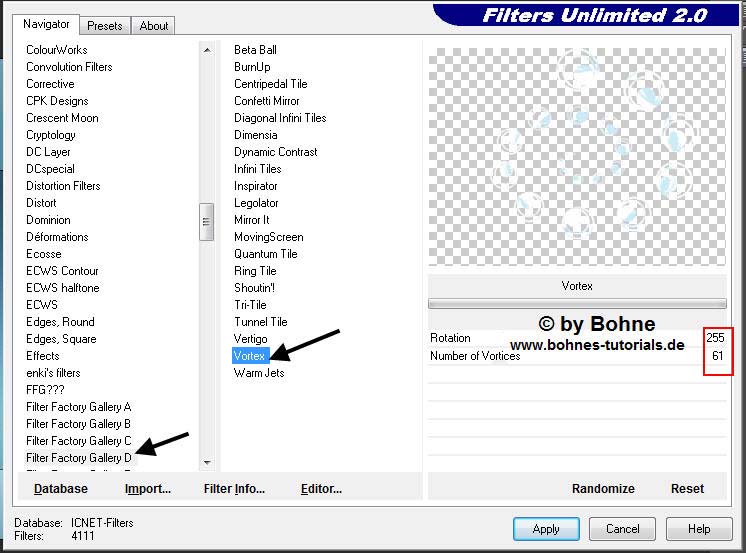The height and width of the screenshot is (553, 746).
Task: Reset the filter parameters
Action: coord(687,489)
